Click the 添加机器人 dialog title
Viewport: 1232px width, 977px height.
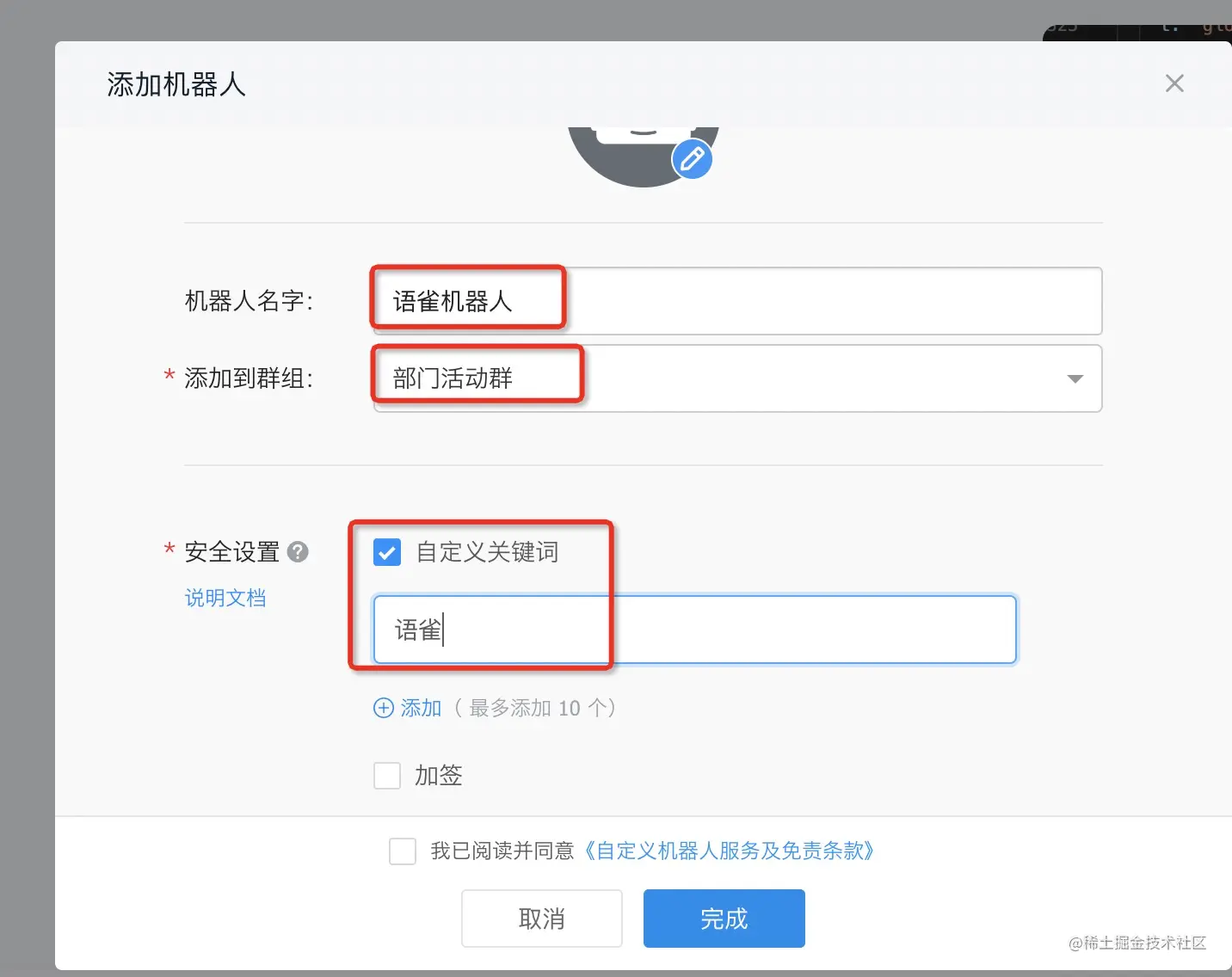[176, 84]
